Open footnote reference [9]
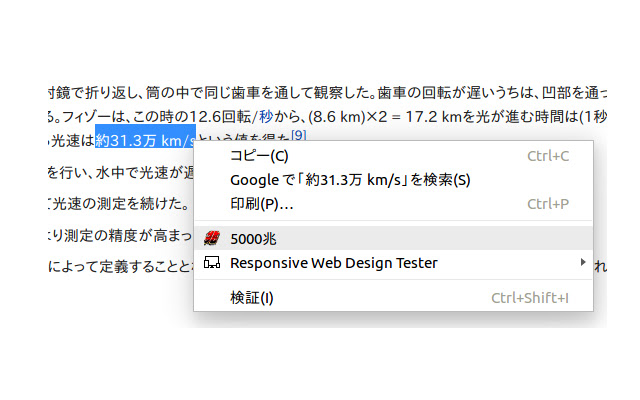 [x=299, y=135]
